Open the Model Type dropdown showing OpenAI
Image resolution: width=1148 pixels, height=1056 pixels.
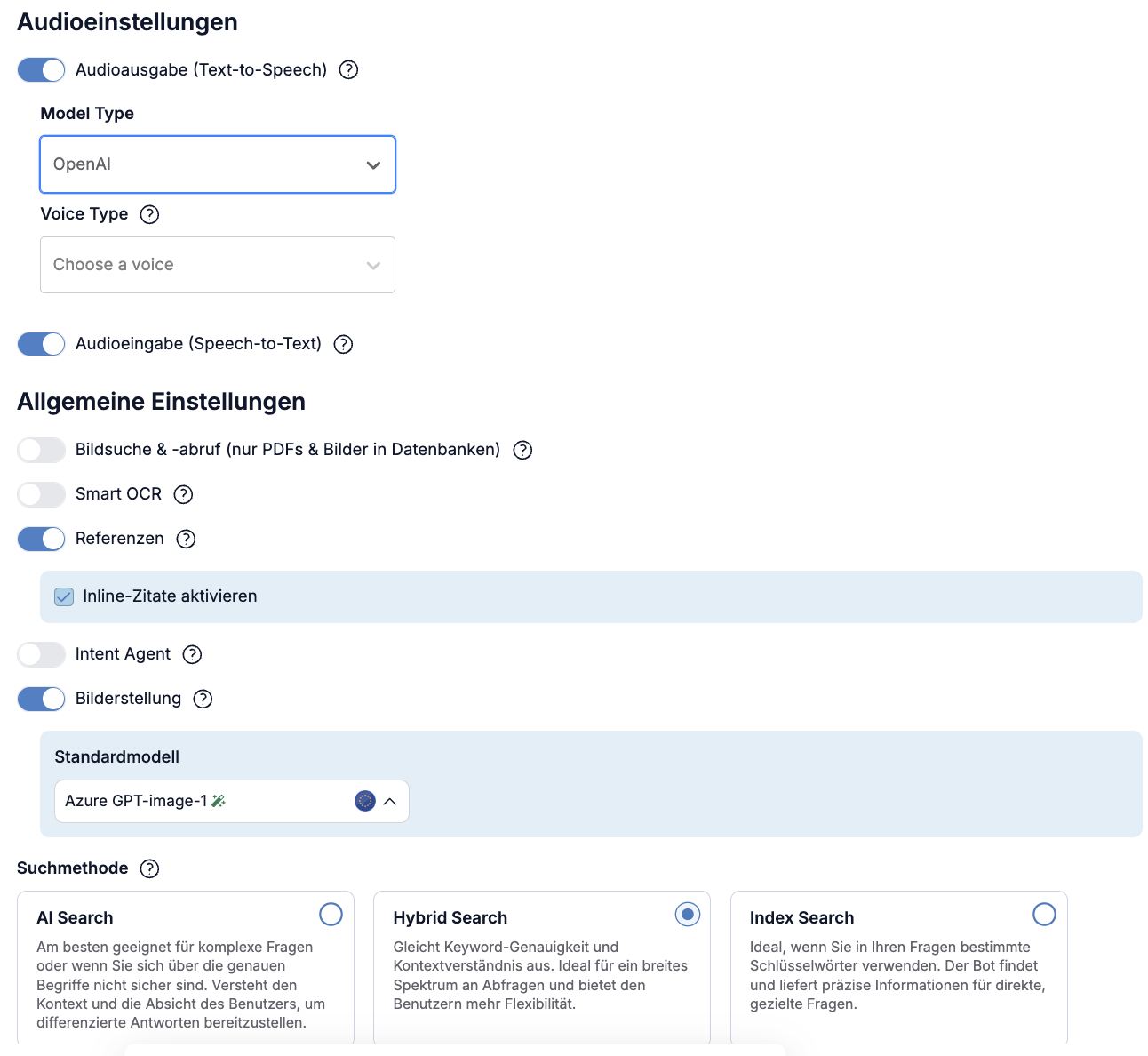pyautogui.click(x=218, y=164)
